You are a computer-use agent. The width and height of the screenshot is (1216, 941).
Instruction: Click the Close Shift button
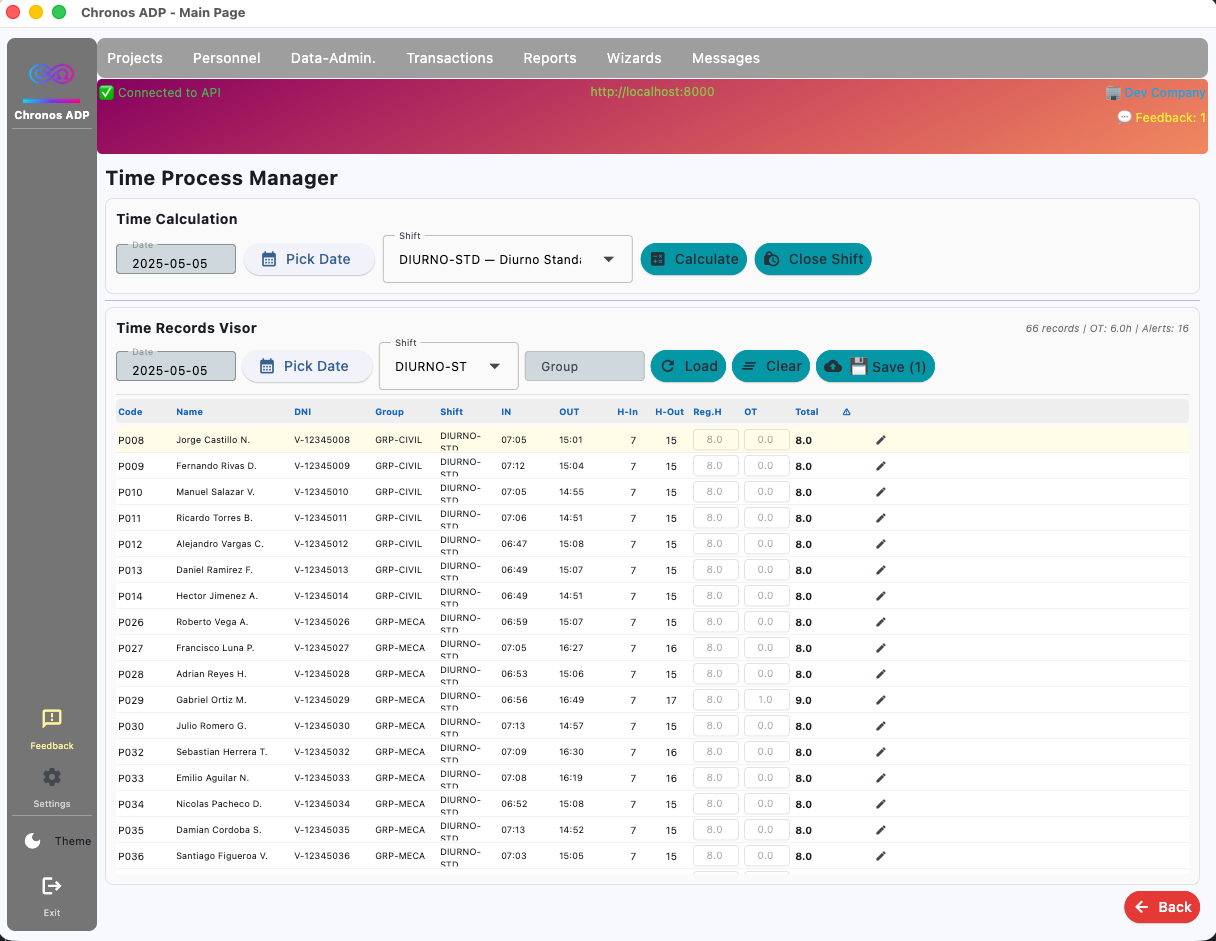[x=813, y=259]
